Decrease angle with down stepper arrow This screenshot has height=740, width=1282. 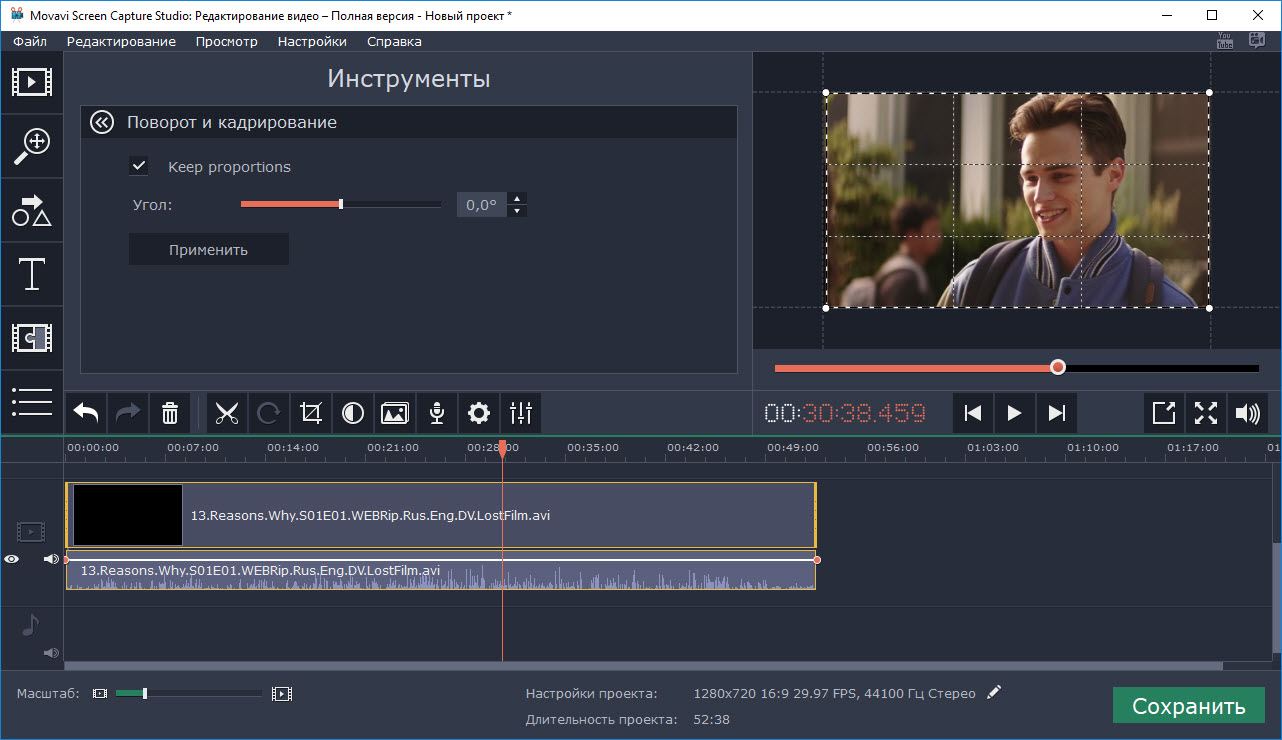517,211
